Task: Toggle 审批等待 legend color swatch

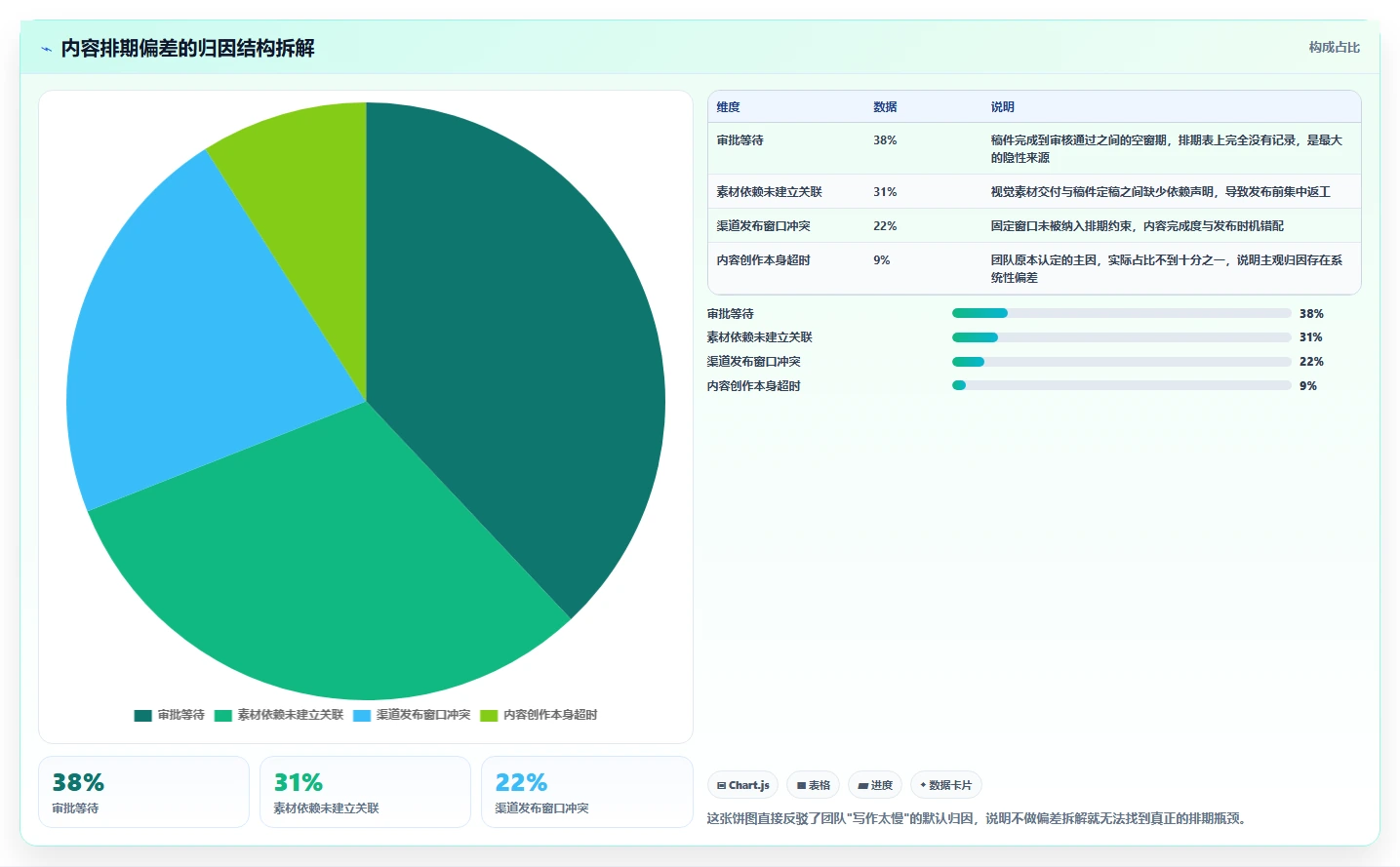Action: pos(143,715)
